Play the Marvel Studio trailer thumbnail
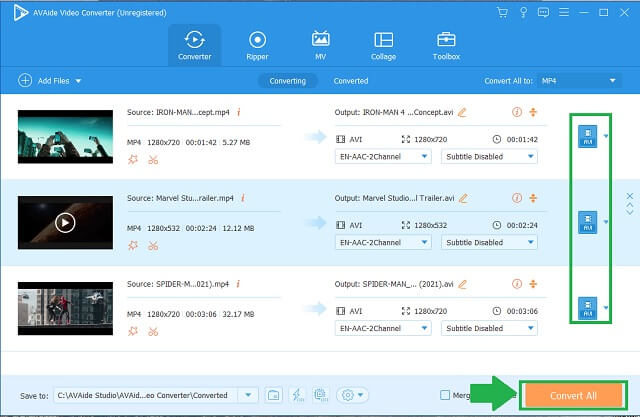 [65, 222]
